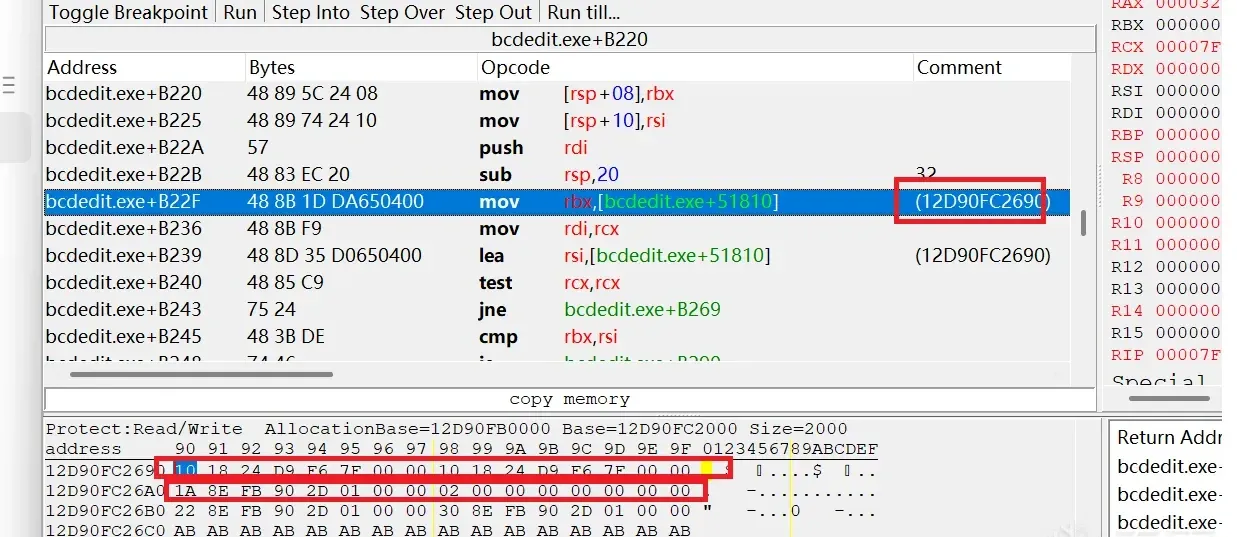Screen dimensions: 1237x537
Task: Click the R13 register value
Action: coord(1186,289)
